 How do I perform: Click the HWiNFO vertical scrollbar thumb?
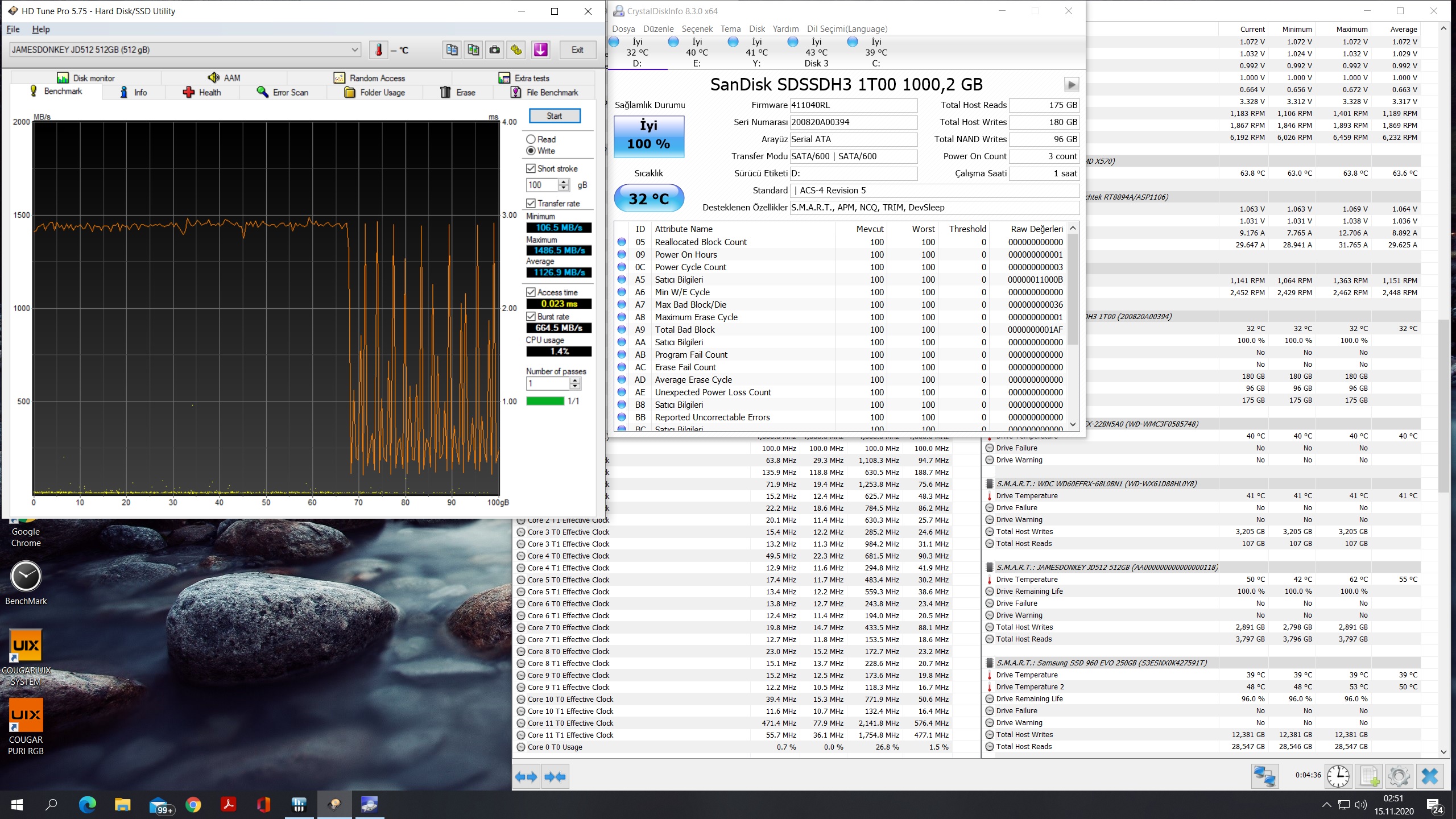coord(1443,406)
